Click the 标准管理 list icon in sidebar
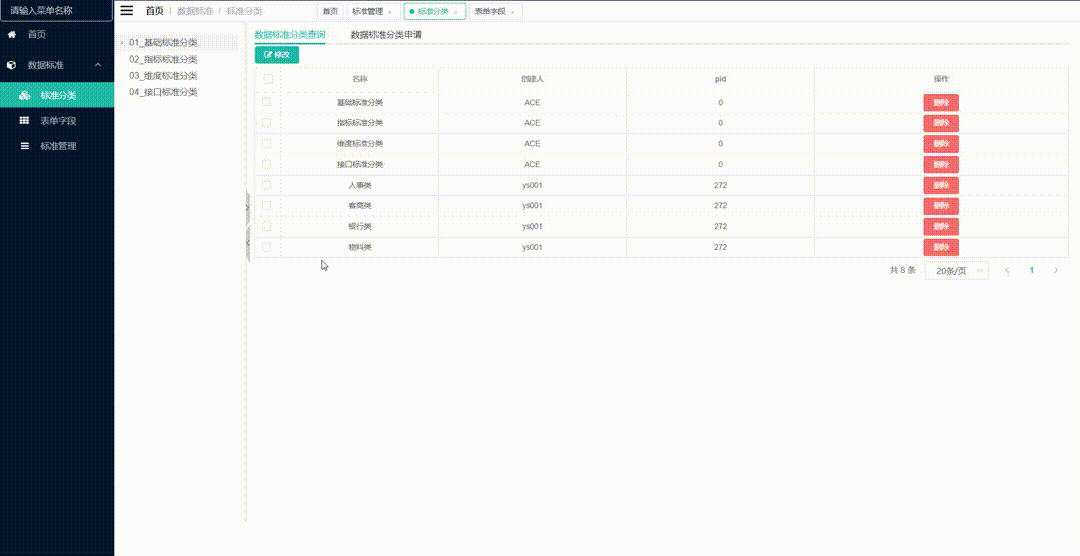Image resolution: width=1080 pixels, height=556 pixels. coord(25,146)
